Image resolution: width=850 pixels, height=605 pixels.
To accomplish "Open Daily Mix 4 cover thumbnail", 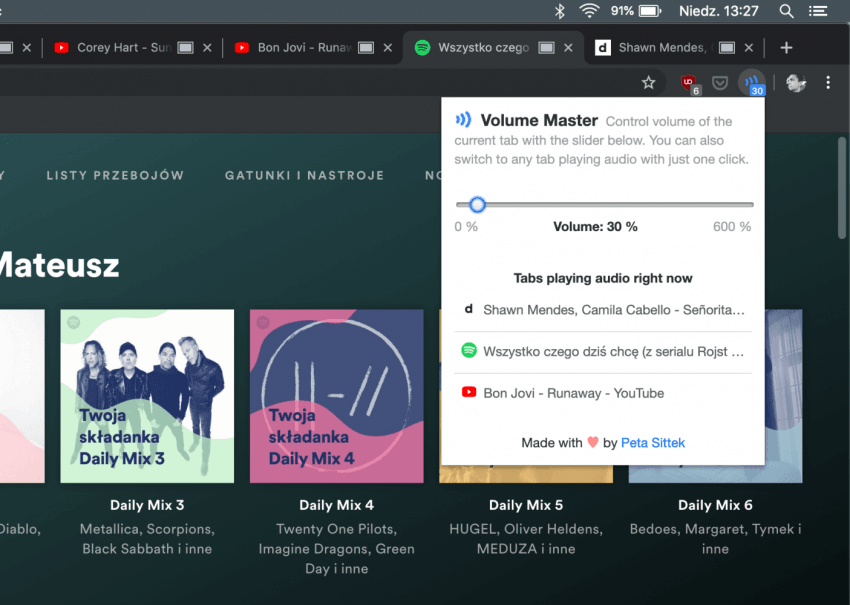I will click(x=337, y=396).
